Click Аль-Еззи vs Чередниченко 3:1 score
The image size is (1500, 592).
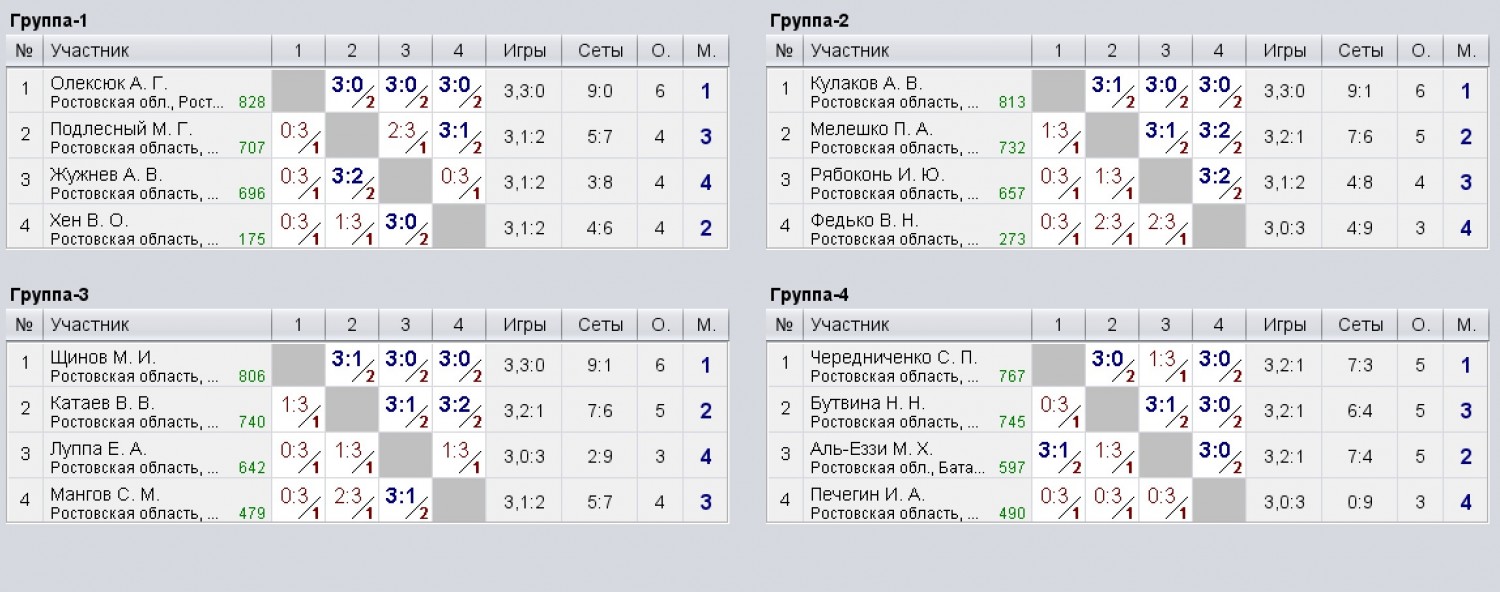pyautogui.click(x=1058, y=456)
